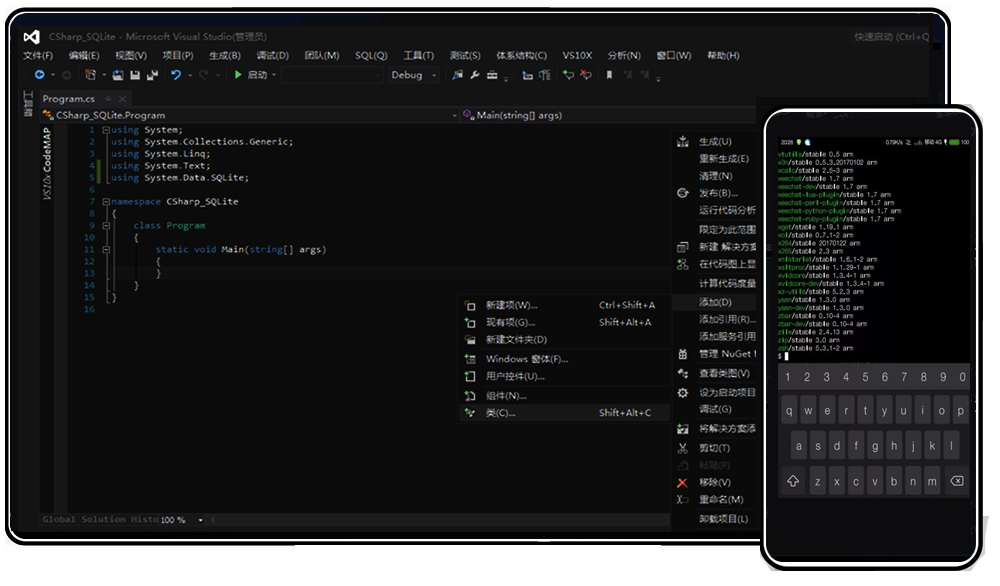Navigate backward with the blue arrow button
1000x586 pixels.
[40, 75]
